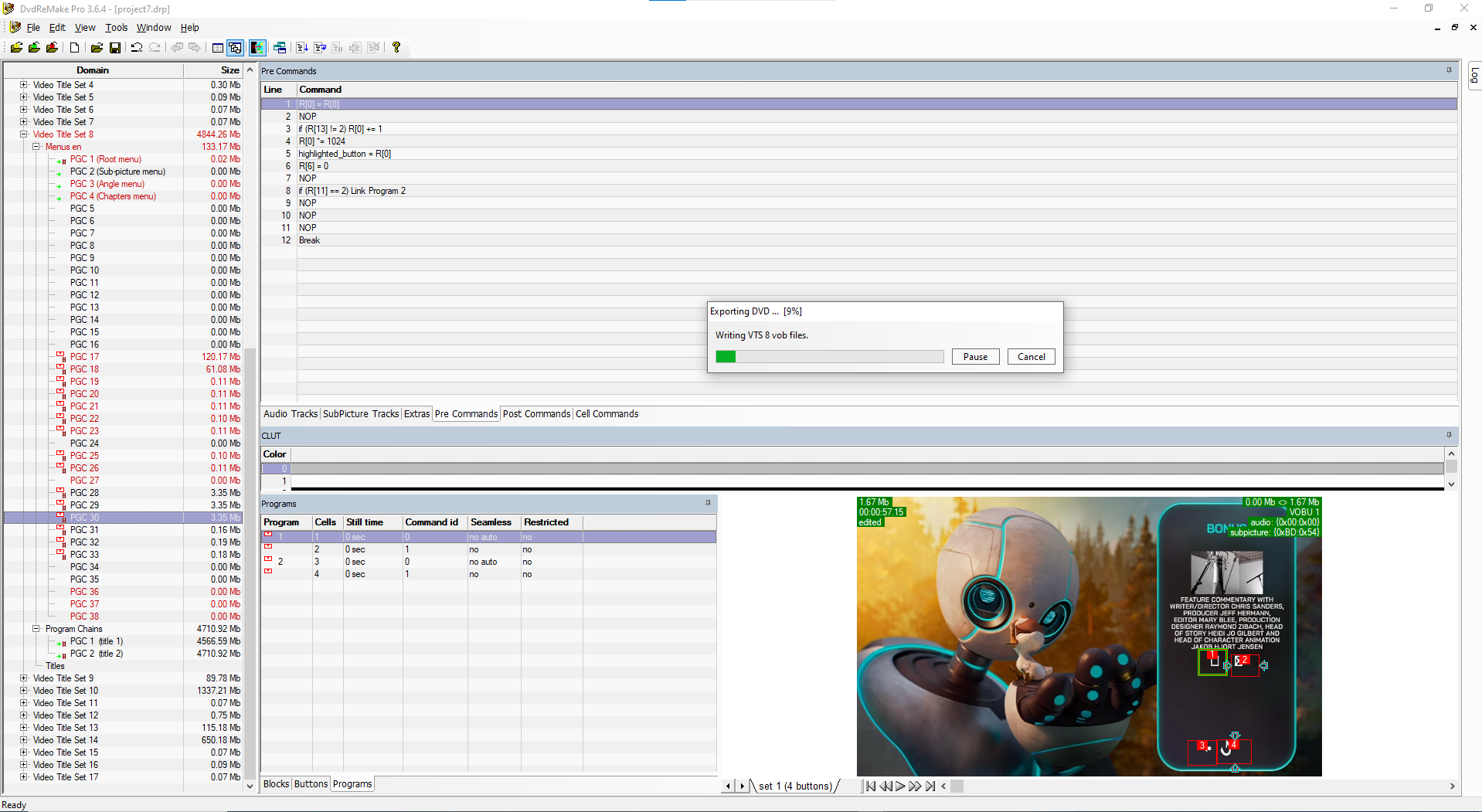Click the red export-folder toolbar icon
The width and height of the screenshot is (1482, 812).
(x=52, y=48)
